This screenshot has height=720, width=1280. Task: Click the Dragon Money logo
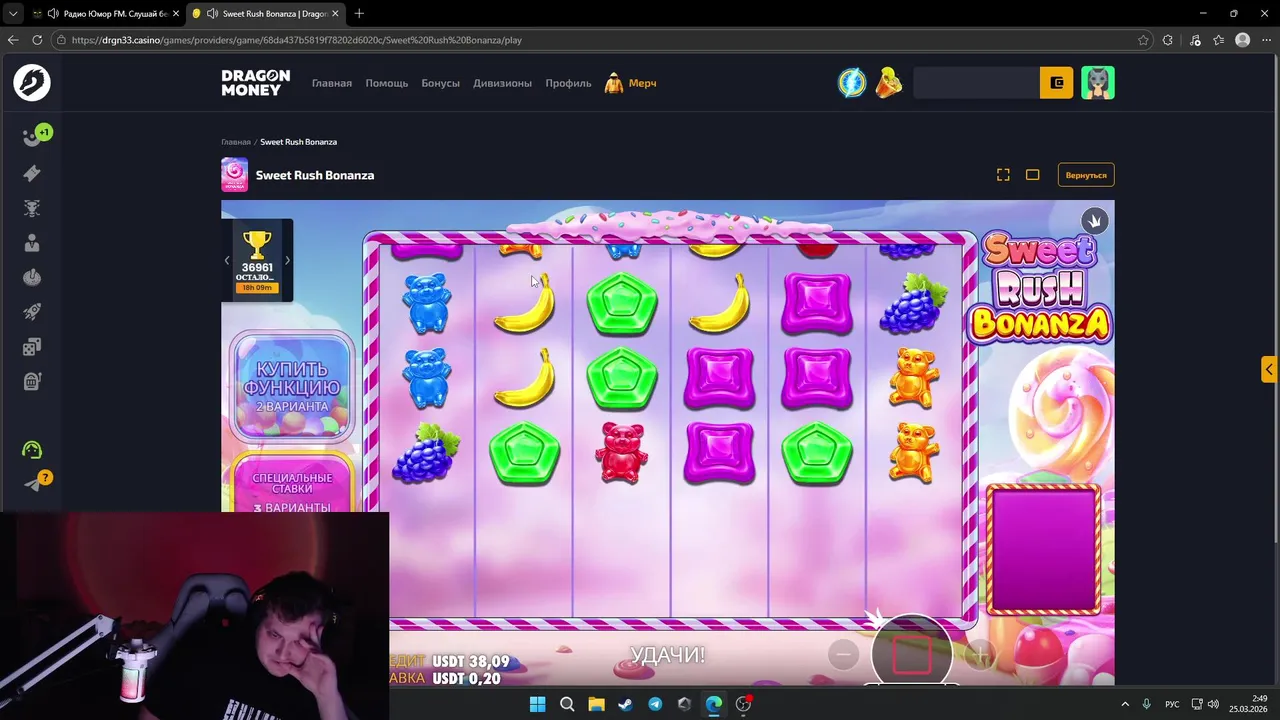256,83
